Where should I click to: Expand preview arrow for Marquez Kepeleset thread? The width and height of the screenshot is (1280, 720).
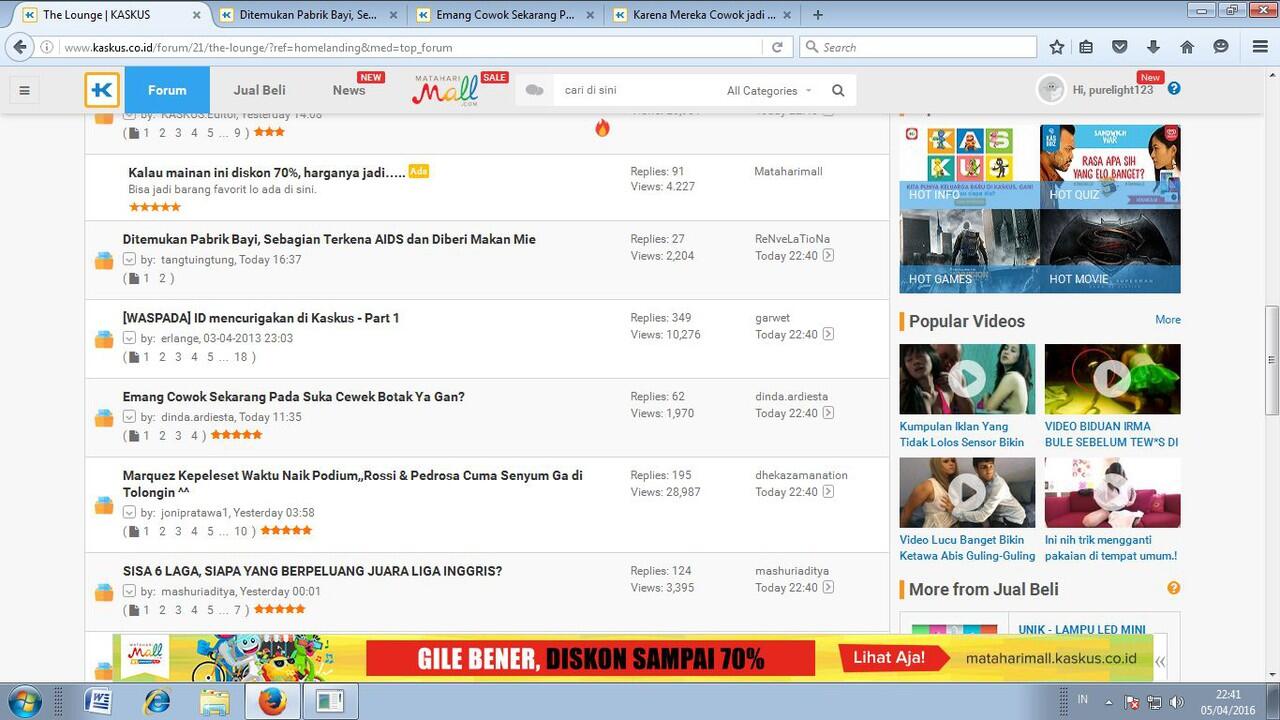coord(129,512)
